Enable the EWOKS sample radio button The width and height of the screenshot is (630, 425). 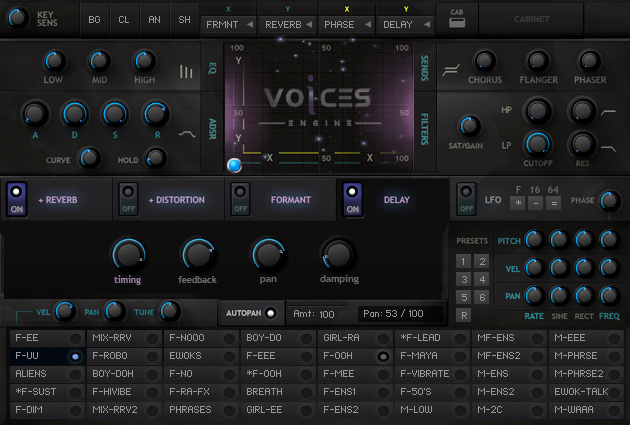[x=229, y=356]
